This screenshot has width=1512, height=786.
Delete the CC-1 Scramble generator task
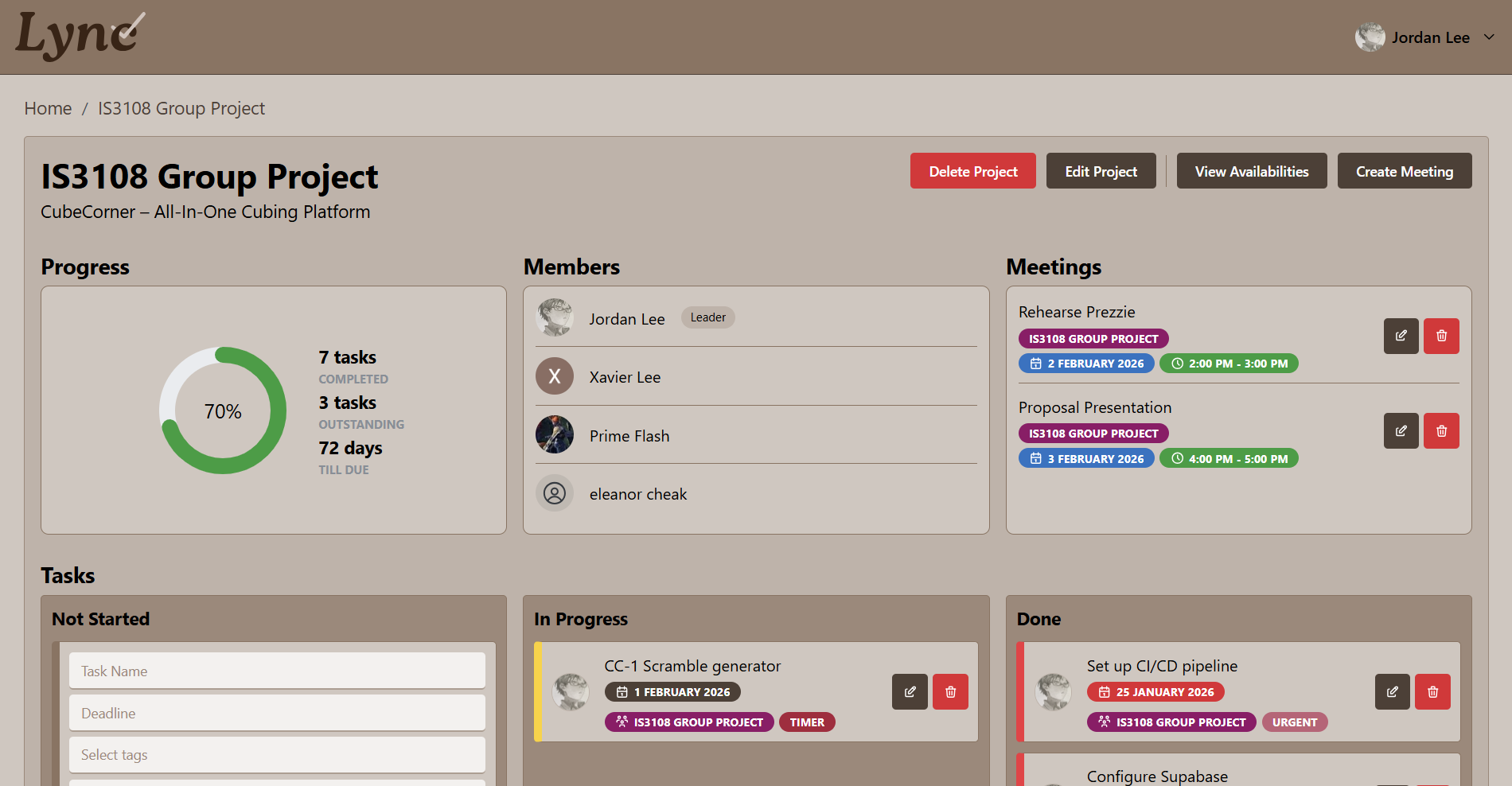point(950,692)
